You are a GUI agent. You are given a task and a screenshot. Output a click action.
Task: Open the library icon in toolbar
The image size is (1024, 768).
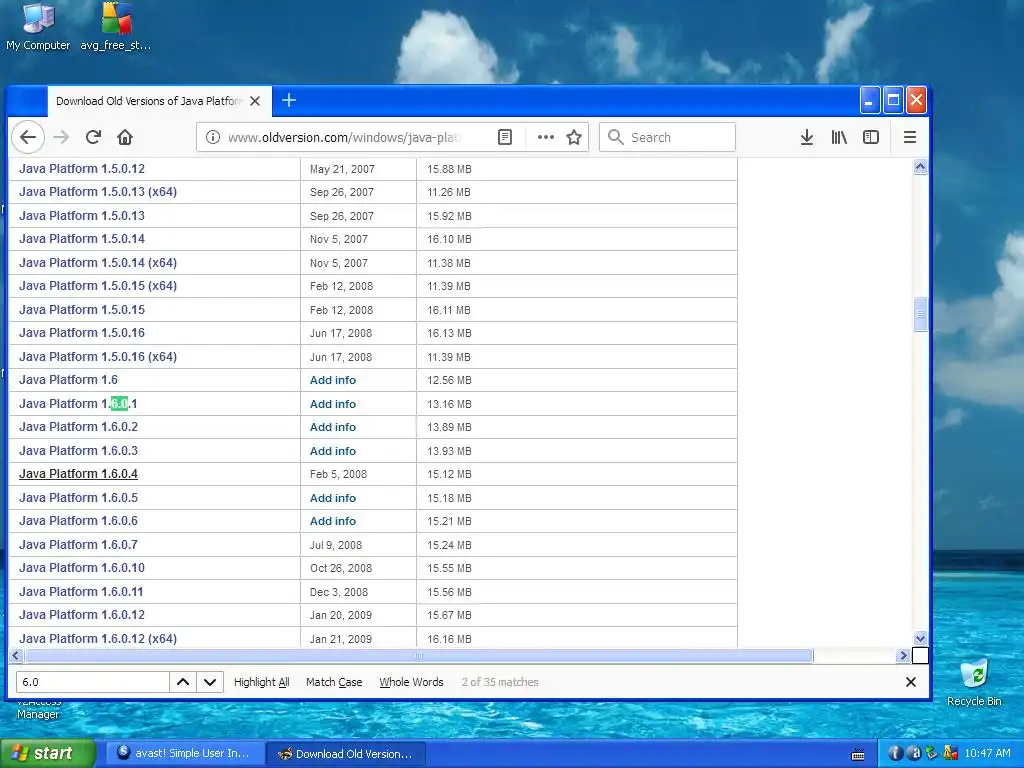click(839, 137)
